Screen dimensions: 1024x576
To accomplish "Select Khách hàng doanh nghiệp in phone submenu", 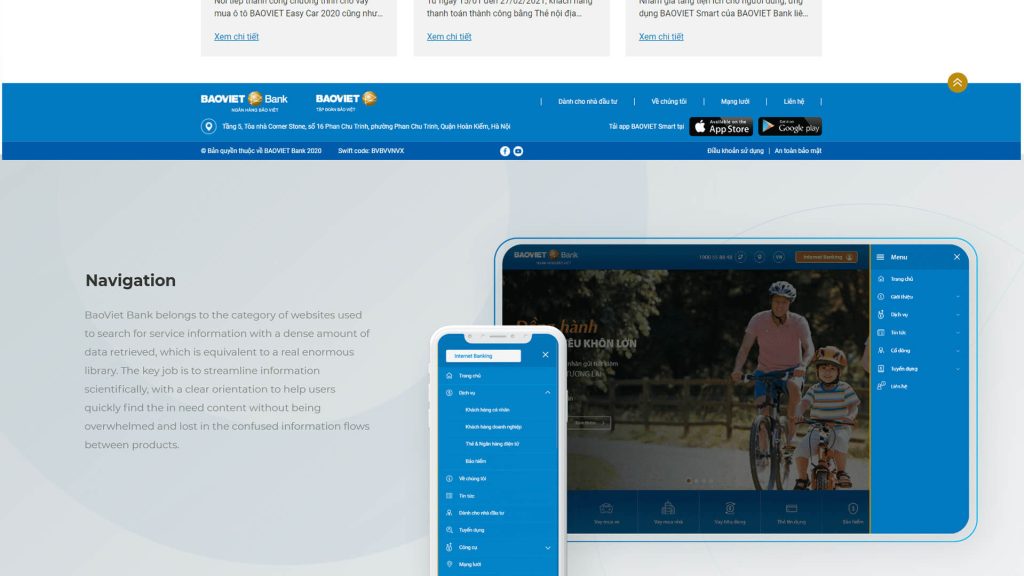I will pyautogui.click(x=493, y=427).
